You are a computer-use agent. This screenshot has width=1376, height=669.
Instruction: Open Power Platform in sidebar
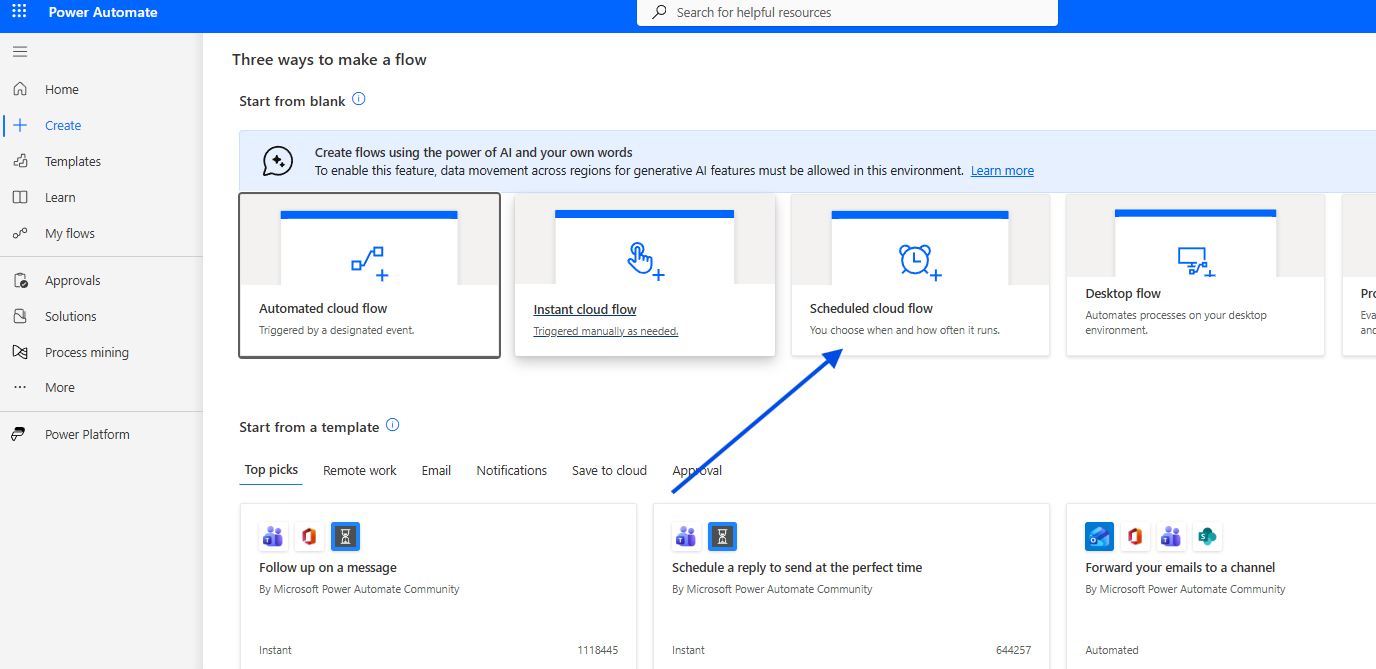[87, 434]
